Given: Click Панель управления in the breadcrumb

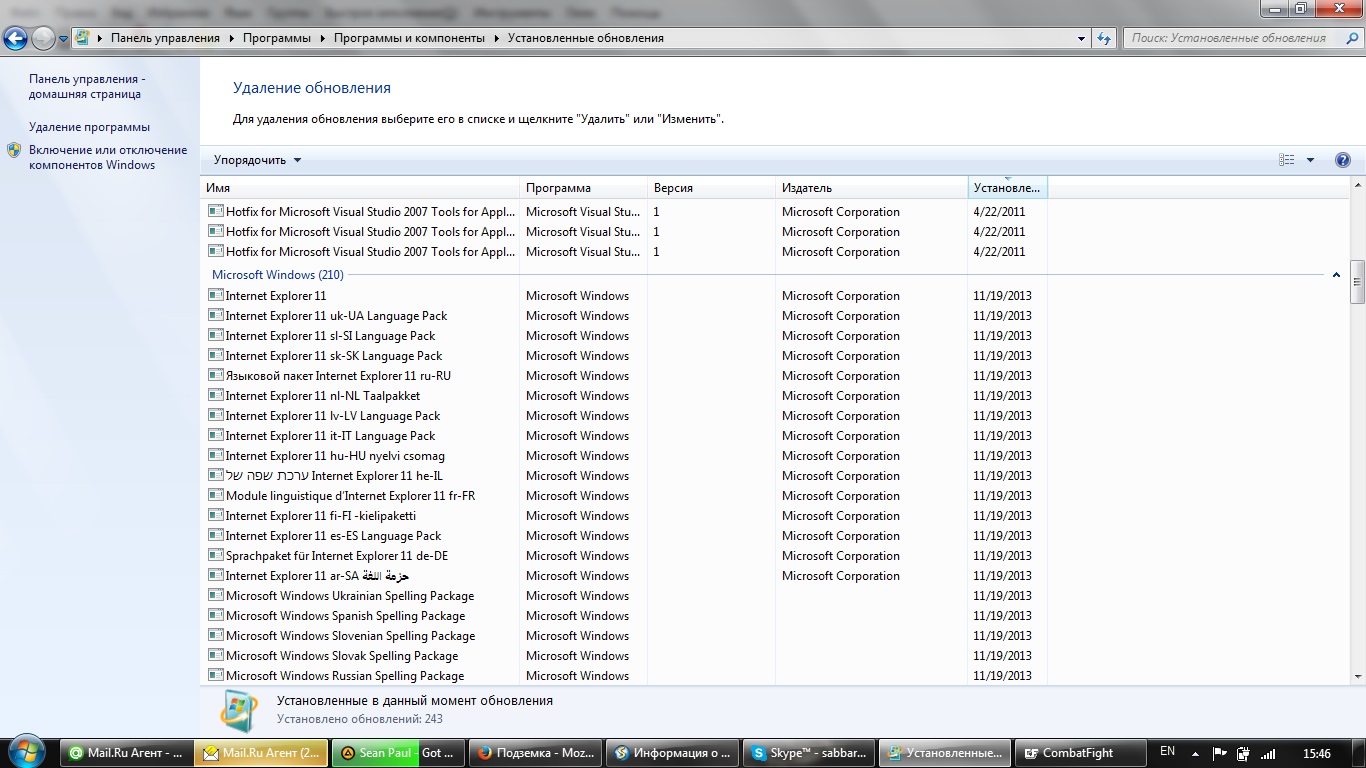Looking at the screenshot, I should [165, 38].
